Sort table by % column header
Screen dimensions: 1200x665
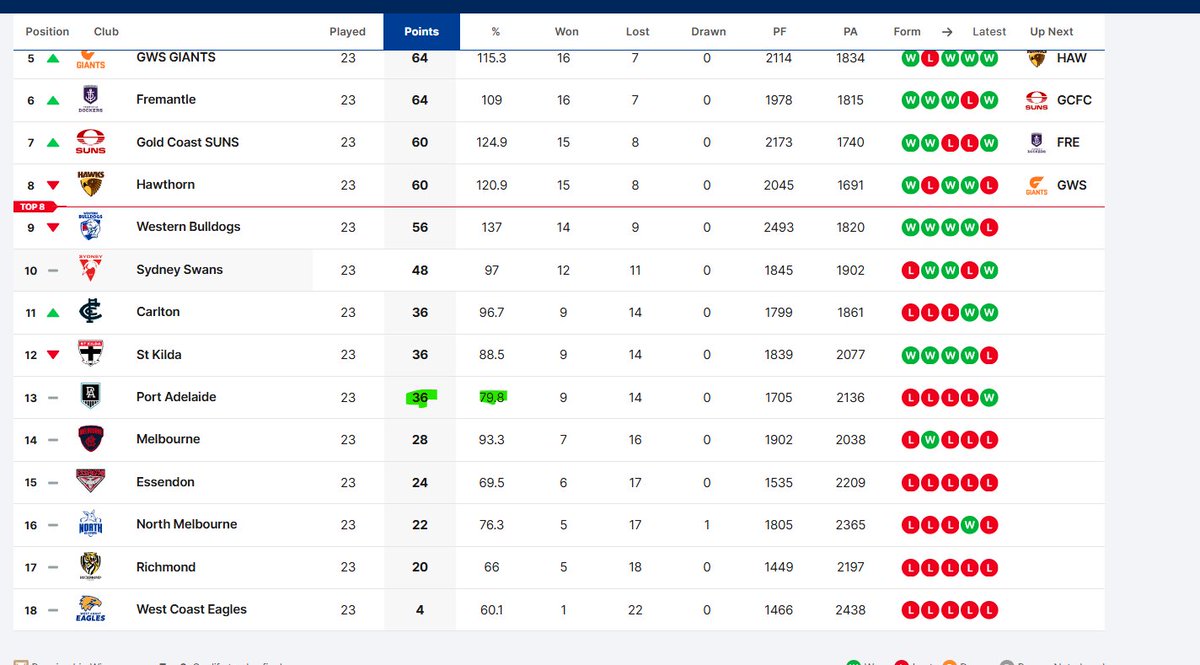click(495, 31)
